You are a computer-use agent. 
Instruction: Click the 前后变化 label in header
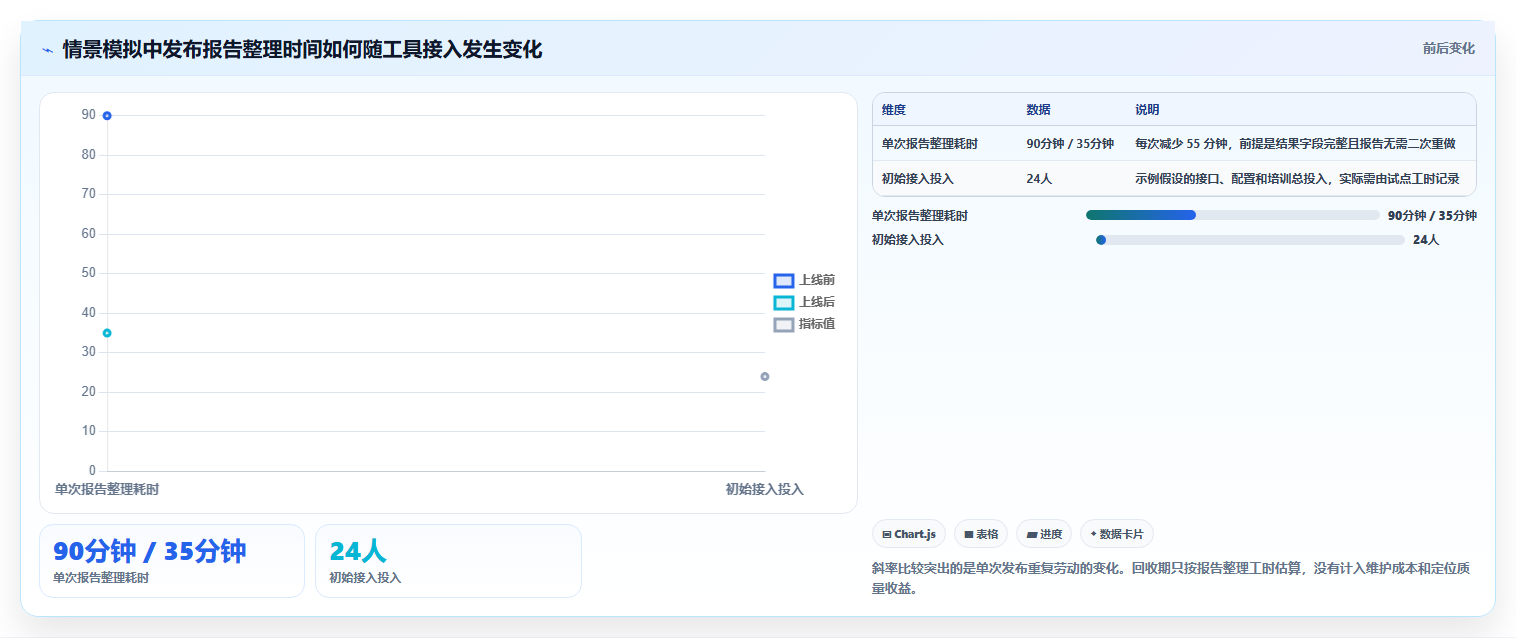[1448, 48]
